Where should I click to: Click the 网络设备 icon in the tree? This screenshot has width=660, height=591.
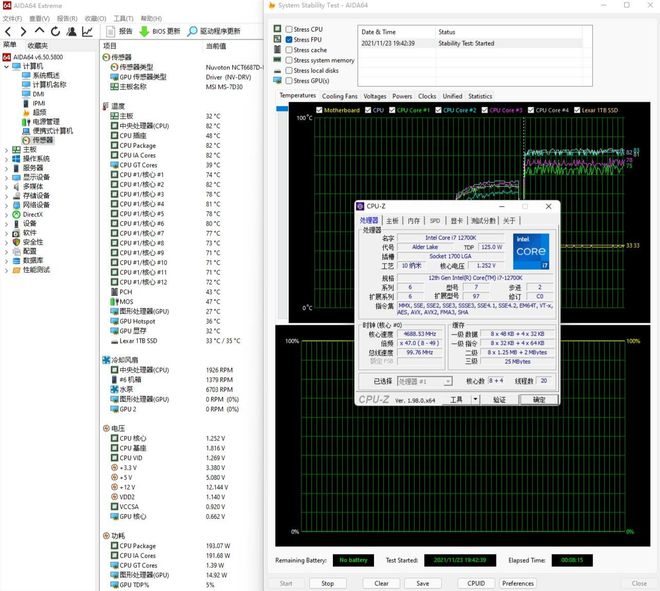pos(16,205)
